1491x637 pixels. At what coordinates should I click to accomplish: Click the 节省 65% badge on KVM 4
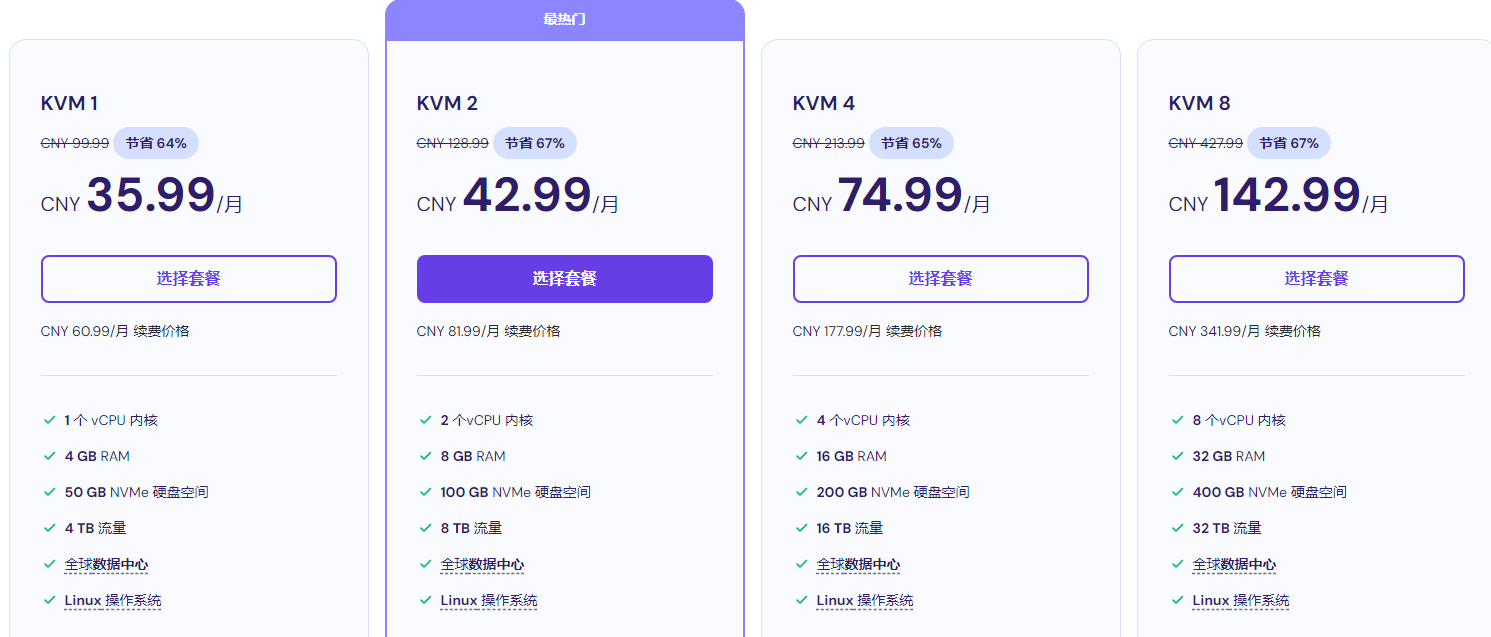(912, 142)
